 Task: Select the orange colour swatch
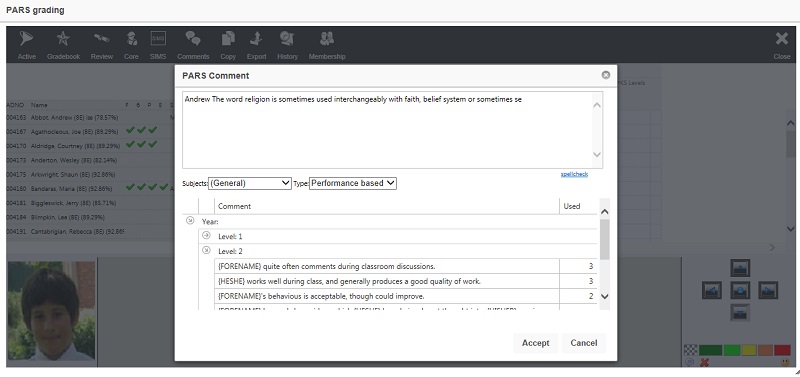point(765,350)
